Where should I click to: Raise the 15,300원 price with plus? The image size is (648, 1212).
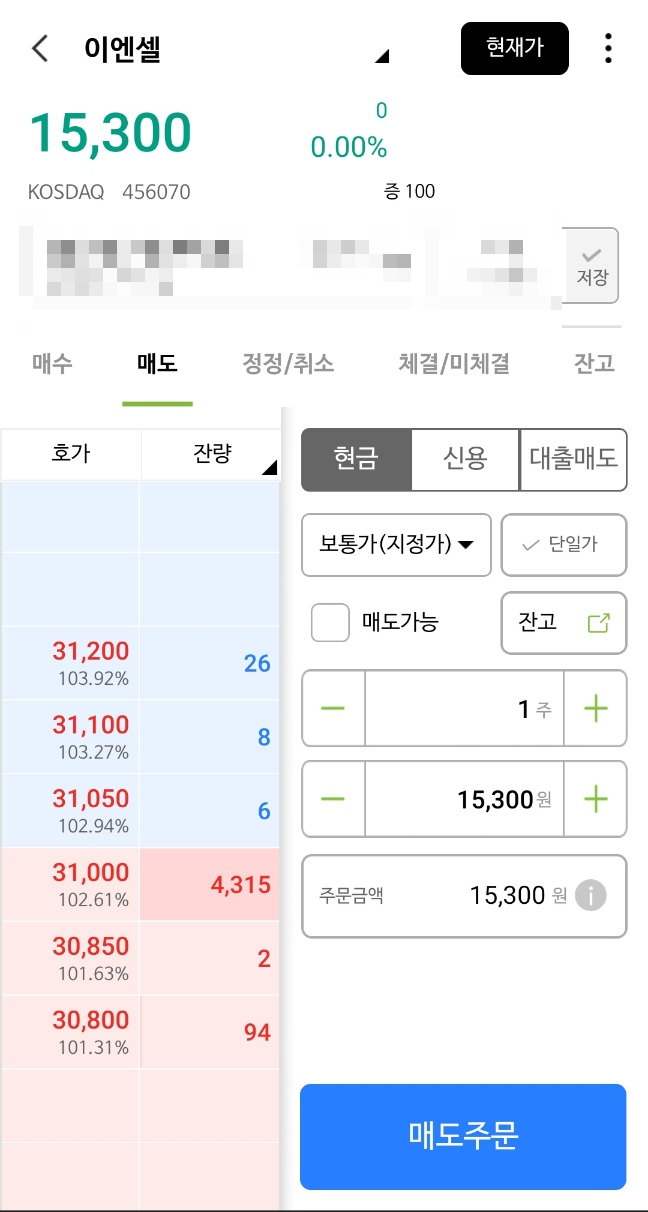595,799
